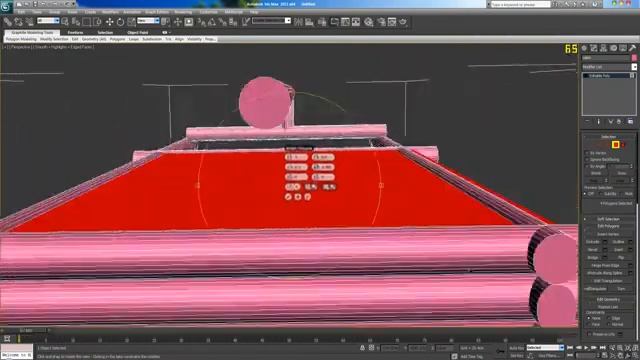640x360 pixels.
Task: Switch to the Motion command panel
Action: click(613, 48)
